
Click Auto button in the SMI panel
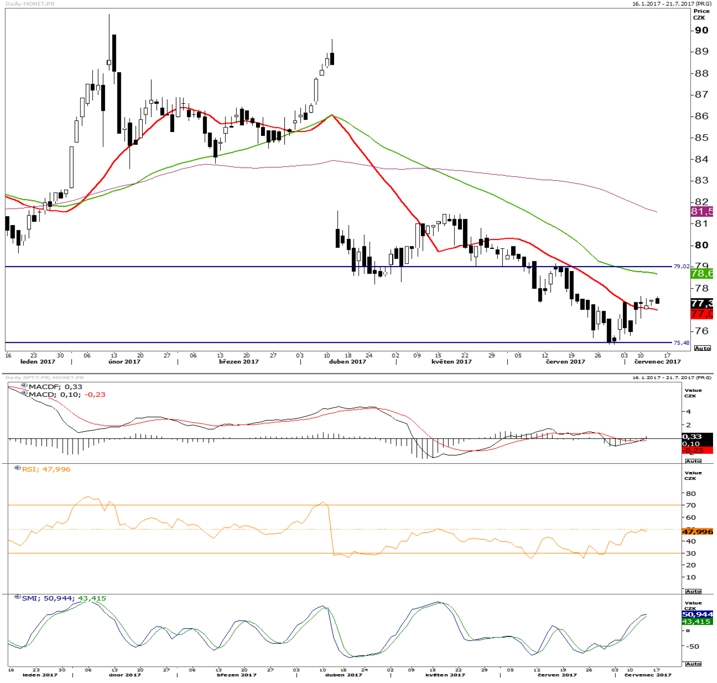coord(693,663)
